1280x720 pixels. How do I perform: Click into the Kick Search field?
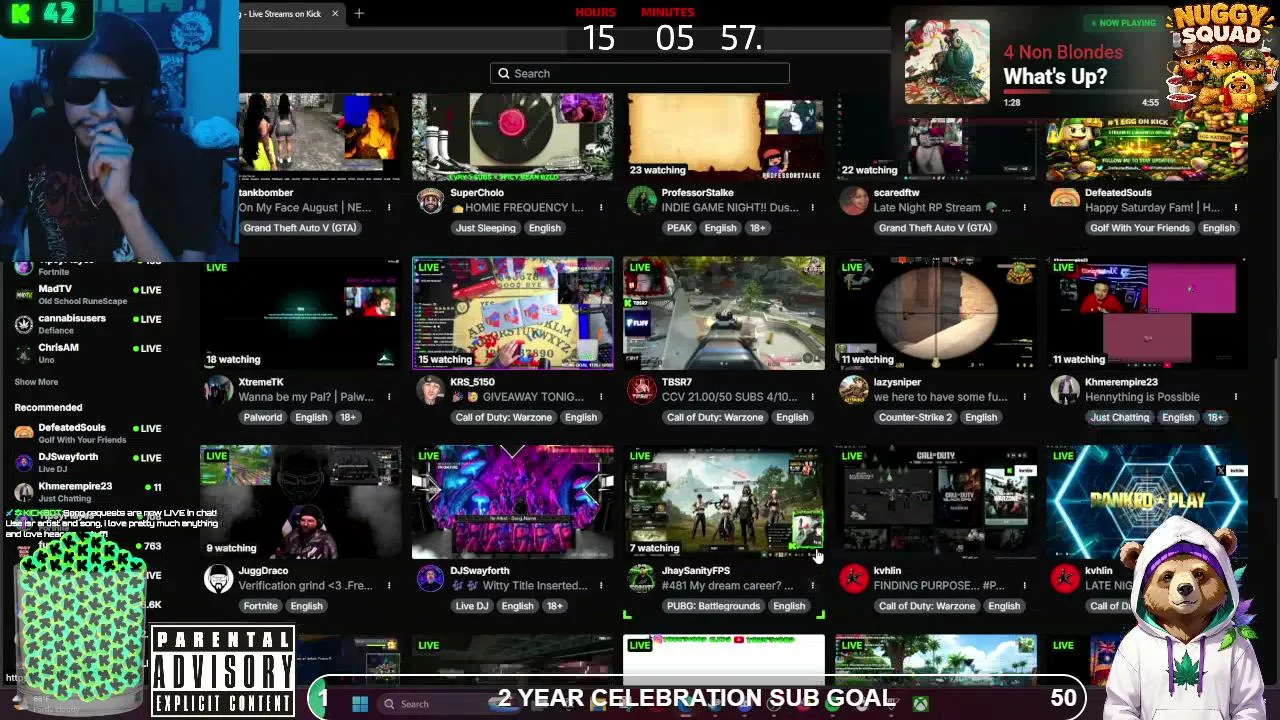(x=640, y=73)
